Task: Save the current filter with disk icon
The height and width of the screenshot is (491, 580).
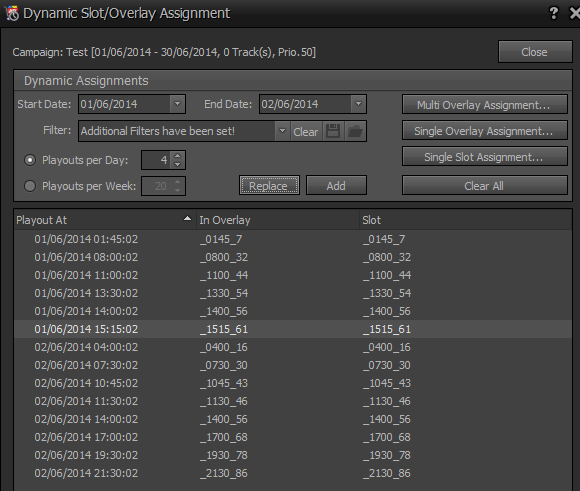Action: click(x=333, y=131)
